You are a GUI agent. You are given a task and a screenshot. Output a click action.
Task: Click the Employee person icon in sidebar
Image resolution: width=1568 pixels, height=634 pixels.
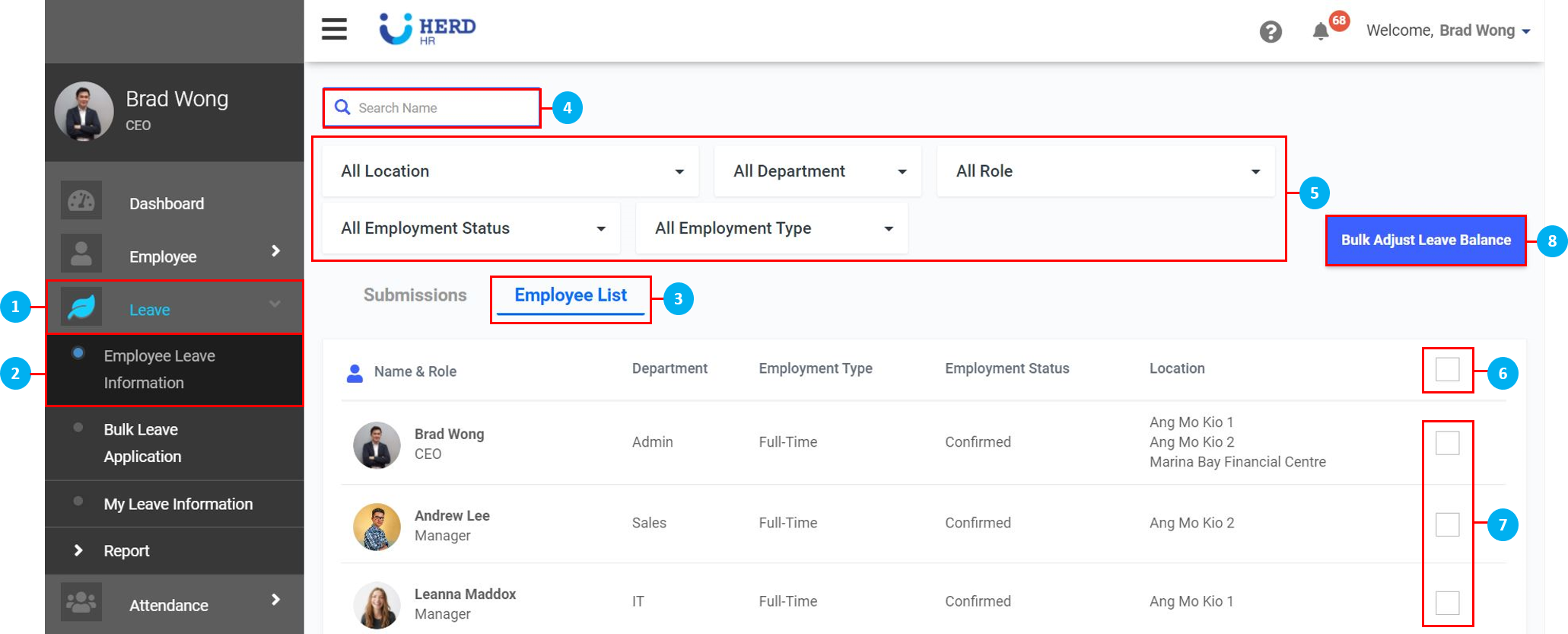tap(81, 254)
